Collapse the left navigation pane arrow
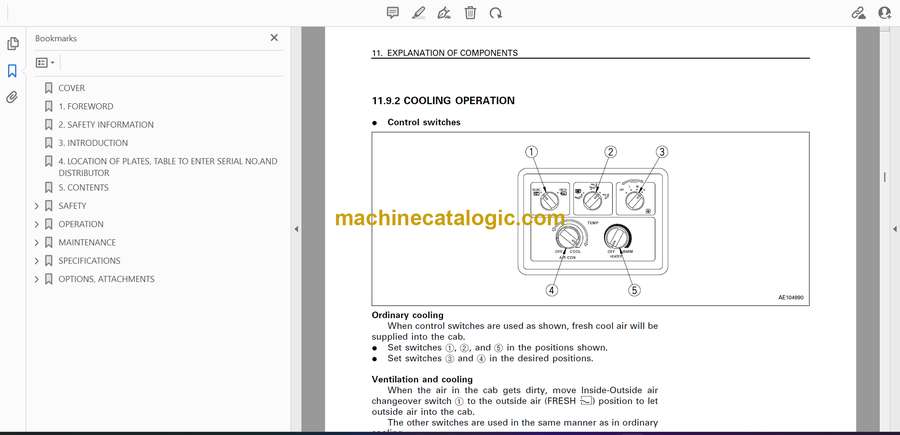The height and width of the screenshot is (435, 900). [x=296, y=229]
